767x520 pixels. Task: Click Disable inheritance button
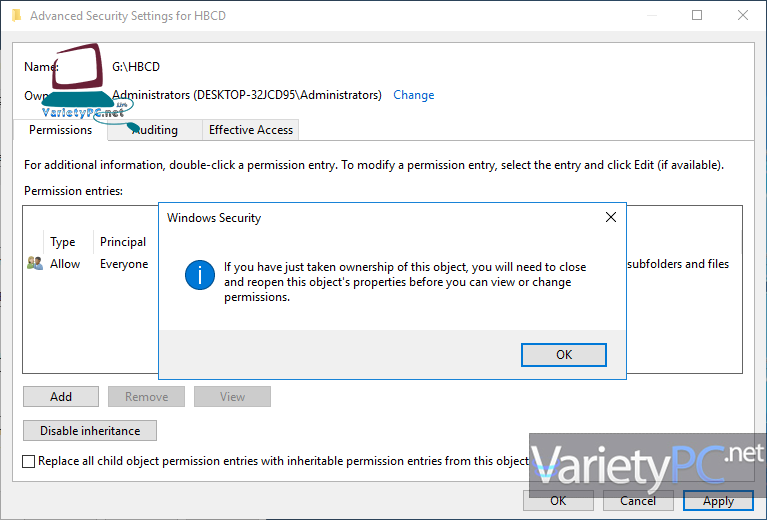(x=90, y=431)
